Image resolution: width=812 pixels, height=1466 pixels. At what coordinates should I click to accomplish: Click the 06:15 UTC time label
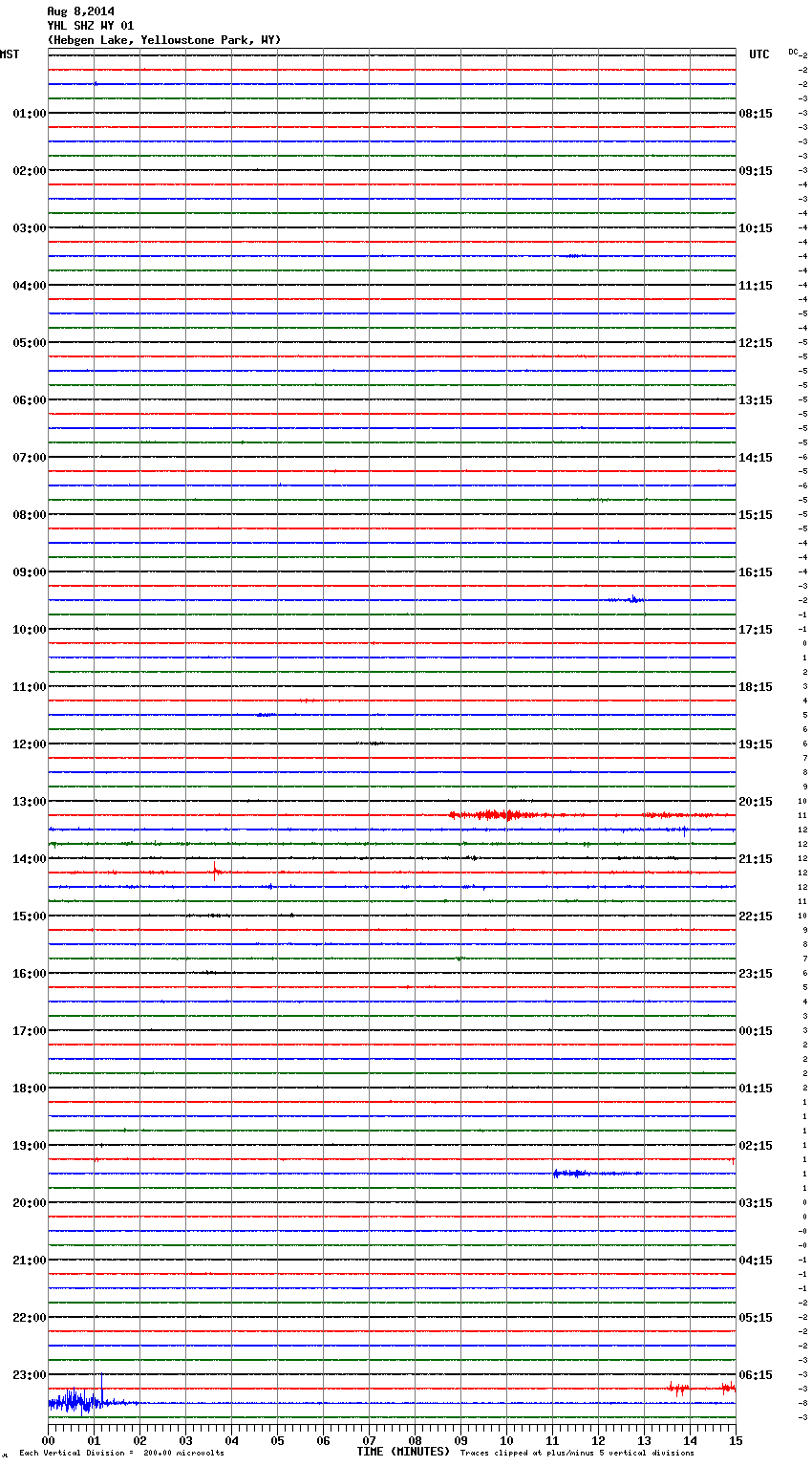click(756, 1375)
